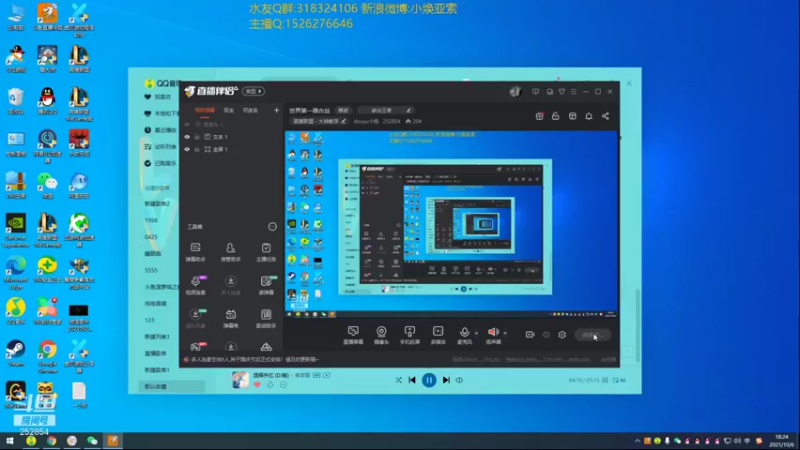Viewport: 800px width, 450px height.
Task: Open the 读弹幕 read-danmaku tool
Action: point(266,285)
